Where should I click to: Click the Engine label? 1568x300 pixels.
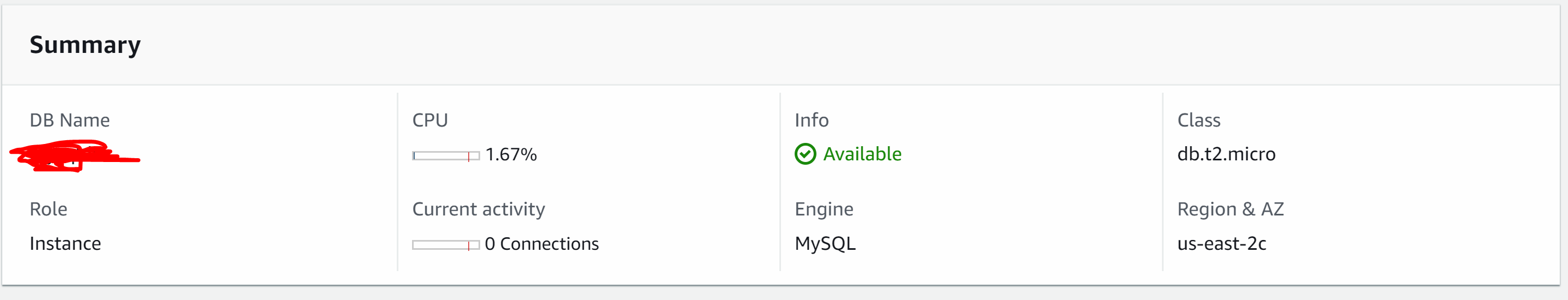pos(824,209)
